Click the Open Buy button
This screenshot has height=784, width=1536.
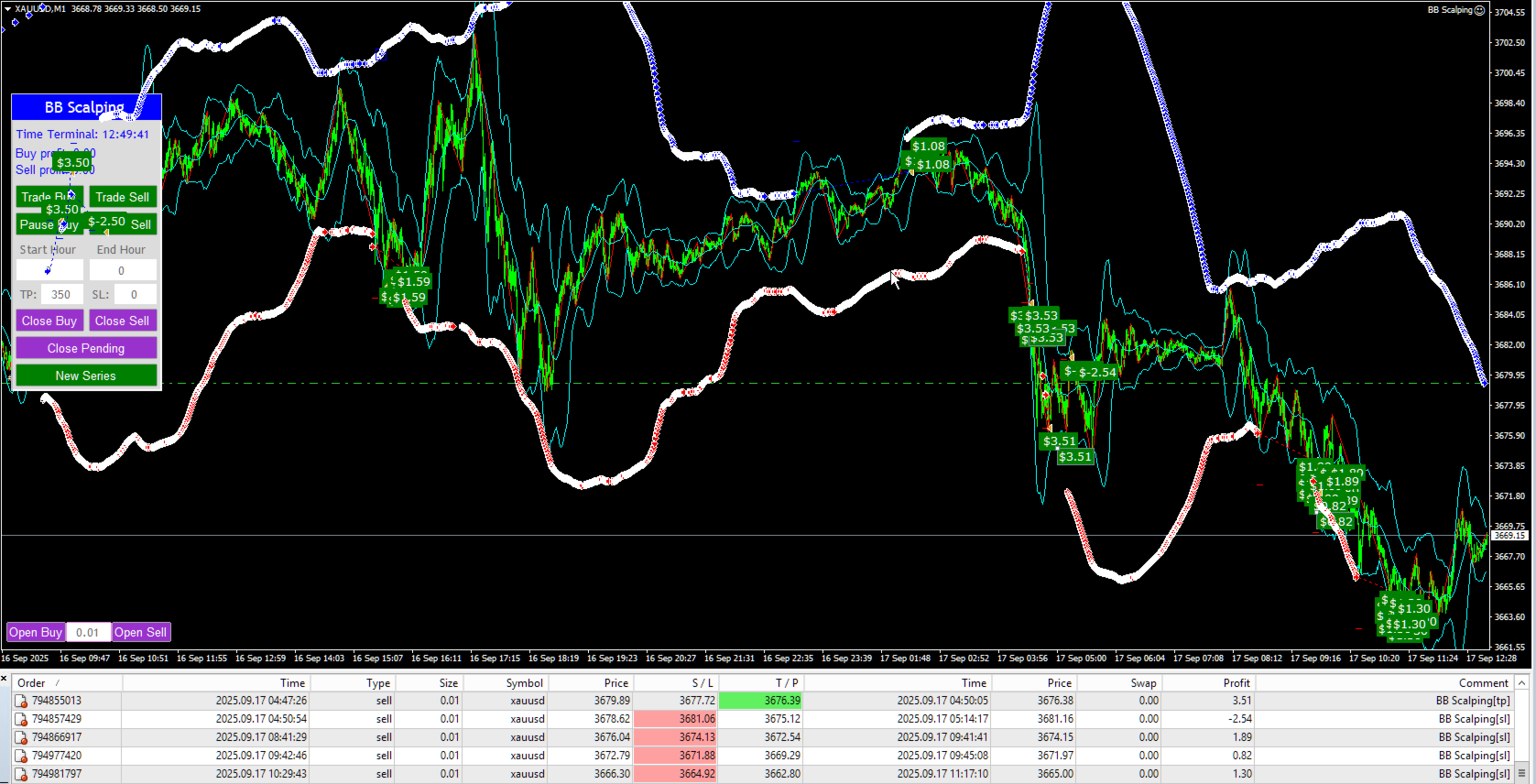tap(36, 632)
